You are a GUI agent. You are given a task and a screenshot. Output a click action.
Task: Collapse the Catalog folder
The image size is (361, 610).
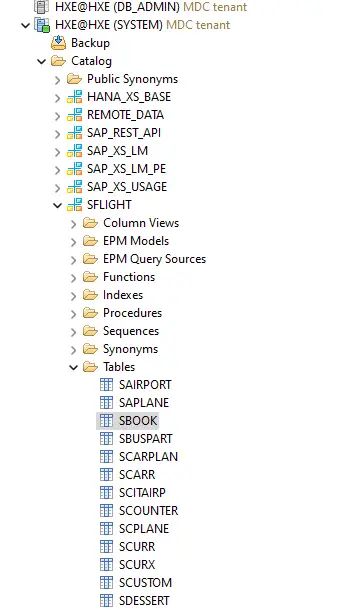42,61
